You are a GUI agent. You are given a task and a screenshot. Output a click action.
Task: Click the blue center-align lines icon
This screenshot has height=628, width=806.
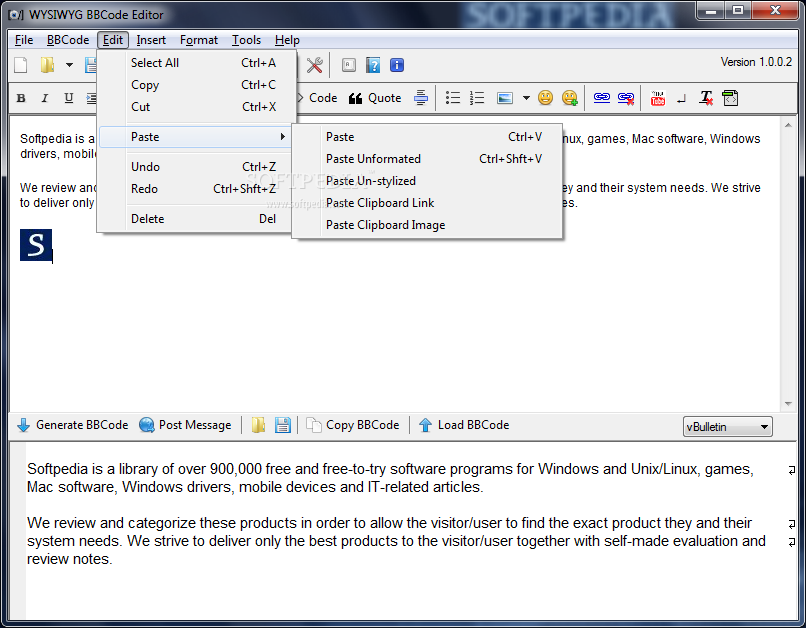(421, 98)
